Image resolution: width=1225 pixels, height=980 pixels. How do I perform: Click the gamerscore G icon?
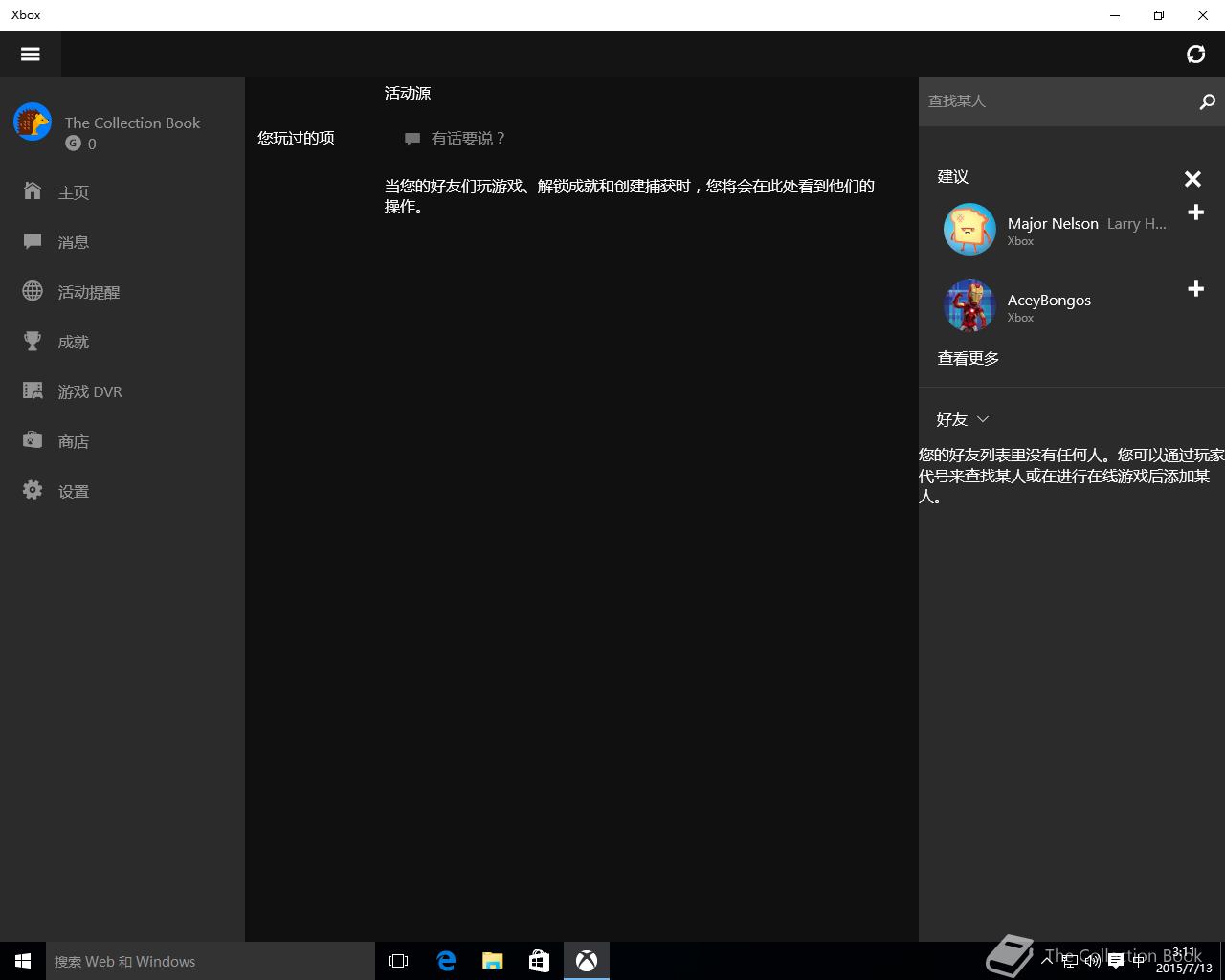(x=73, y=144)
